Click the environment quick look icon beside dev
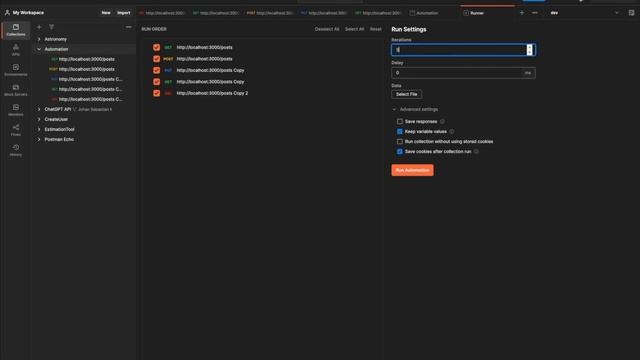Image resolution: width=640 pixels, height=360 pixels. pyautogui.click(x=631, y=13)
